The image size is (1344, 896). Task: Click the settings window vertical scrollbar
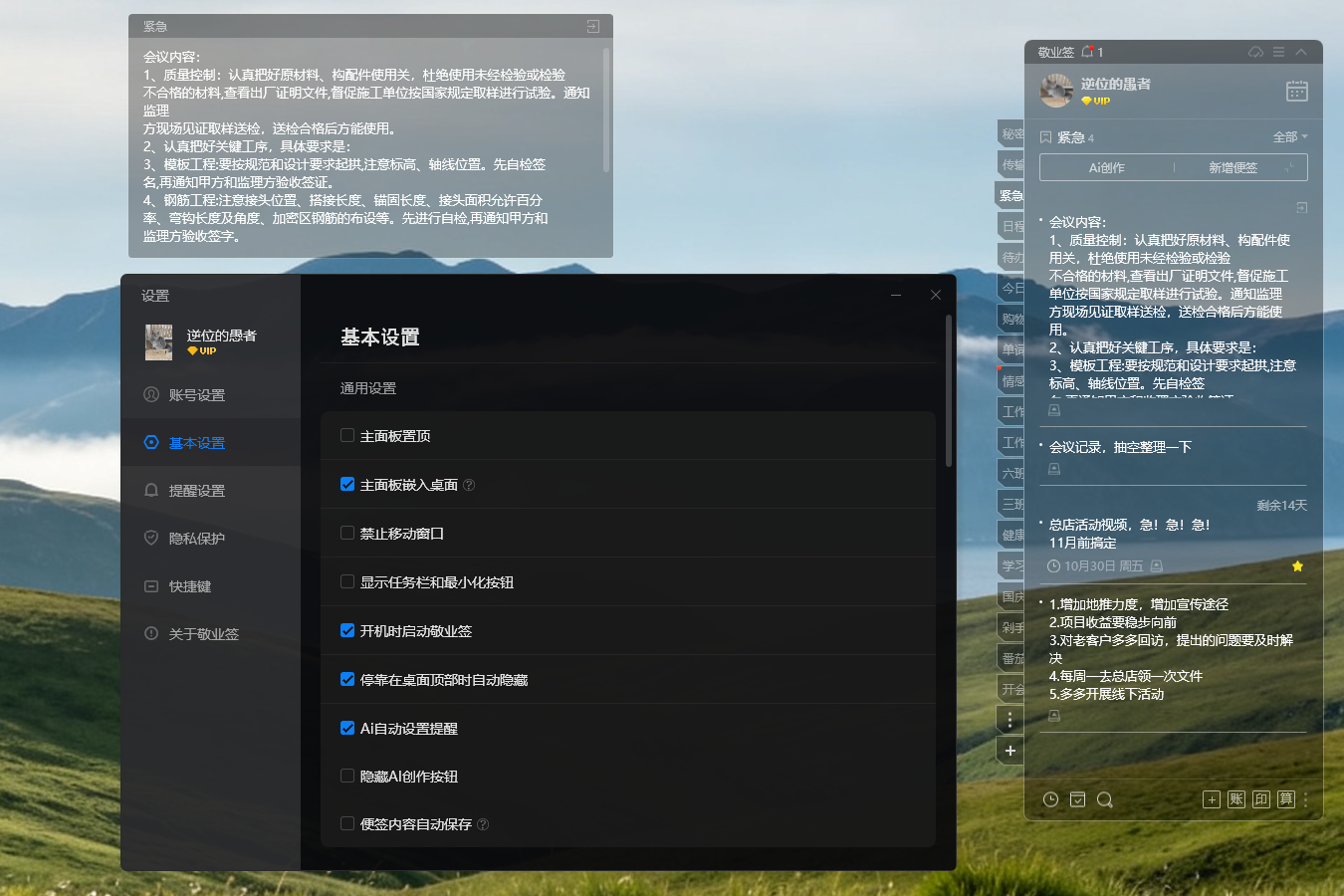click(x=949, y=390)
